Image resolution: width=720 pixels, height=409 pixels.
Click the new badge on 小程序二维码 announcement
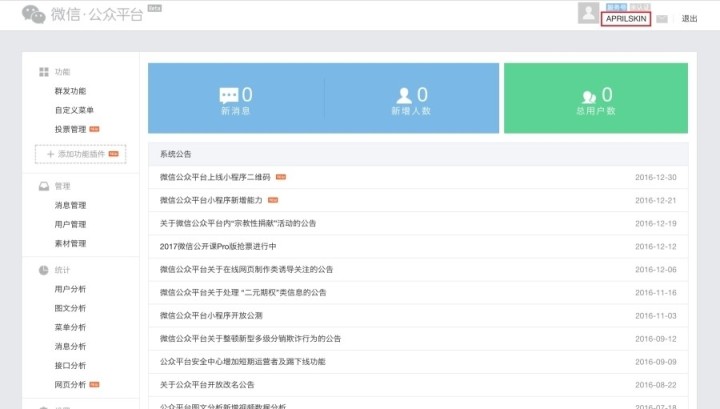(x=281, y=177)
